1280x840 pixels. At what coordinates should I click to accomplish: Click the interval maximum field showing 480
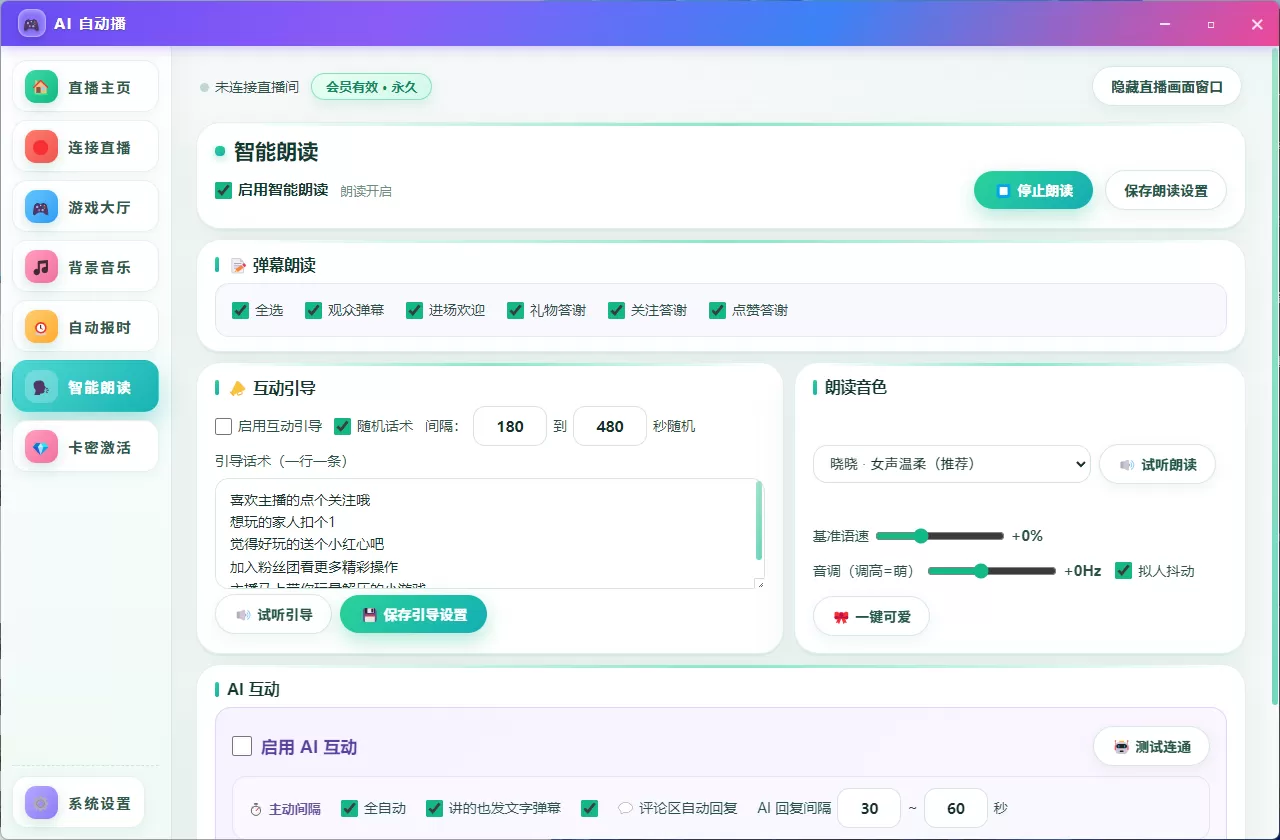click(610, 426)
